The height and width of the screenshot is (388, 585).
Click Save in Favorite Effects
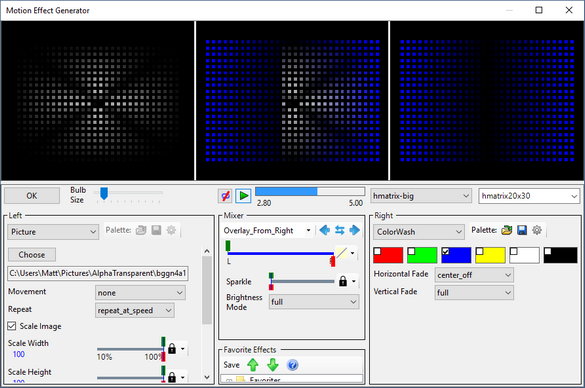tap(231, 365)
